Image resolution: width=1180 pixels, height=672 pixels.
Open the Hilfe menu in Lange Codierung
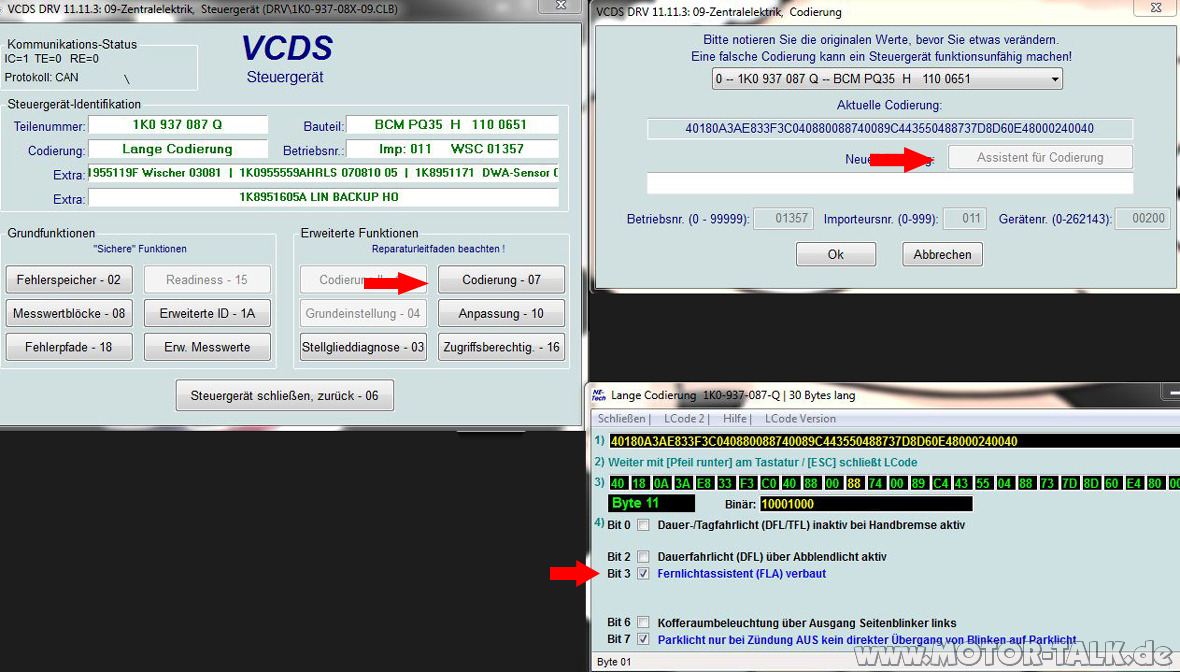(734, 418)
